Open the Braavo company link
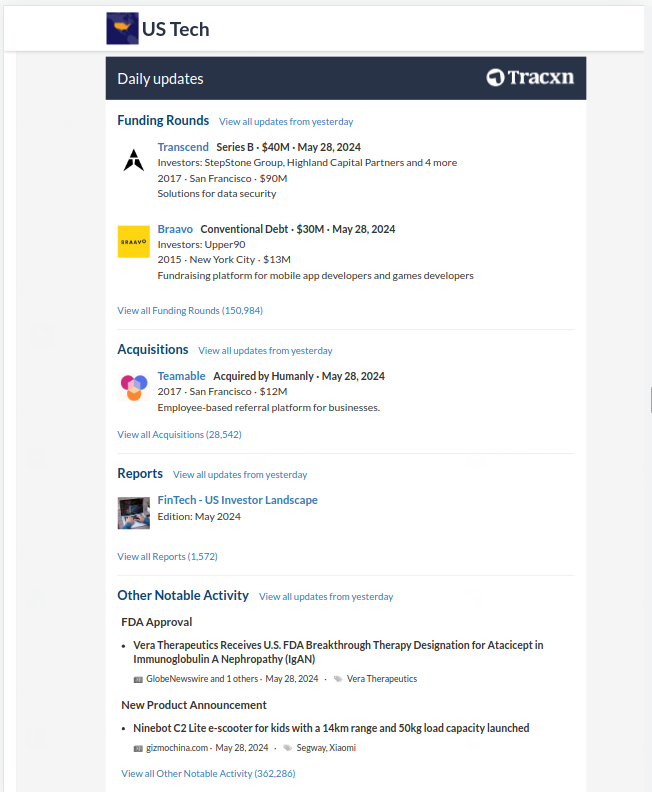The height and width of the screenshot is (792, 652). tap(175, 229)
